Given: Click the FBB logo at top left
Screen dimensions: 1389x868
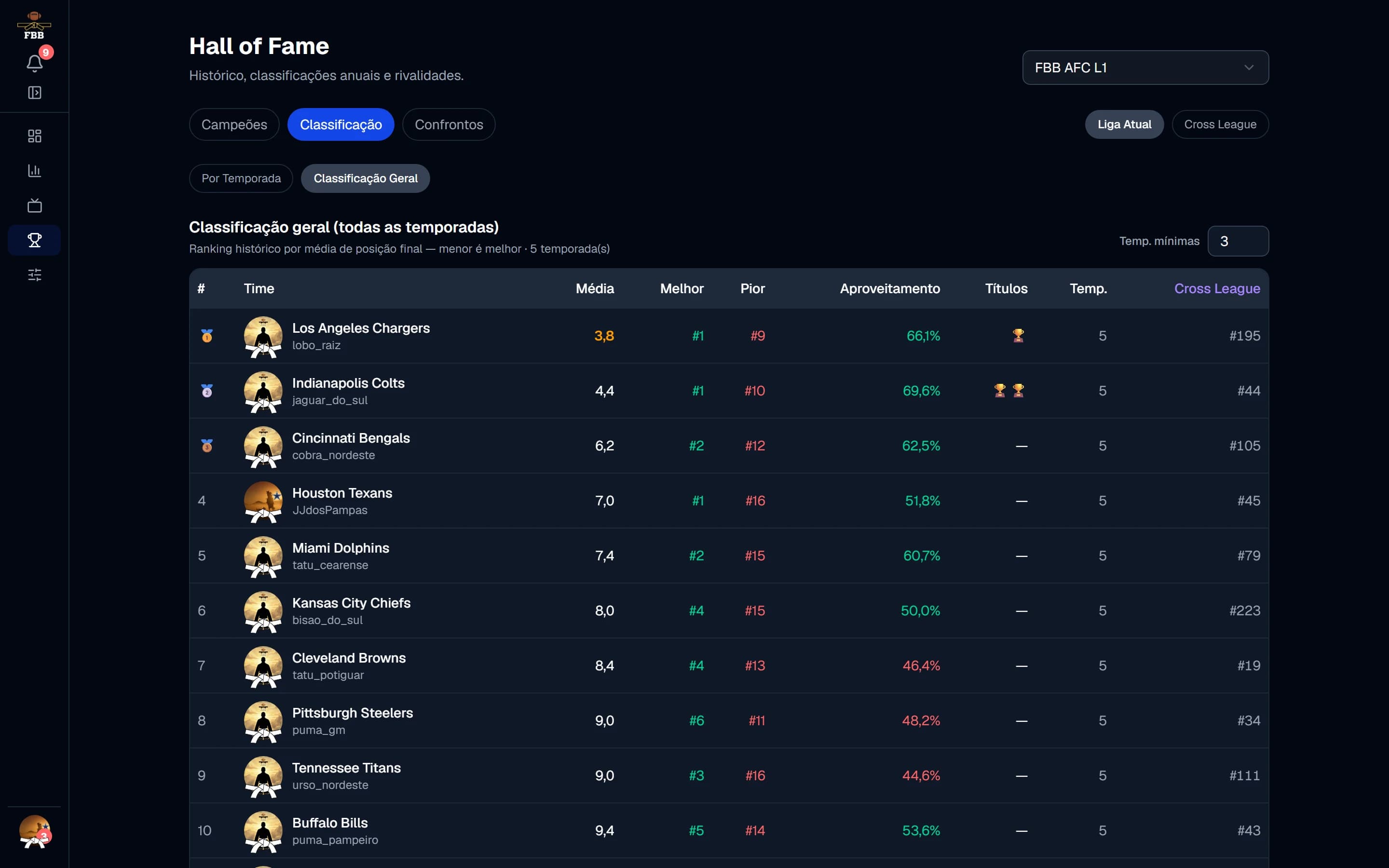Looking at the screenshot, I should click(x=34, y=25).
